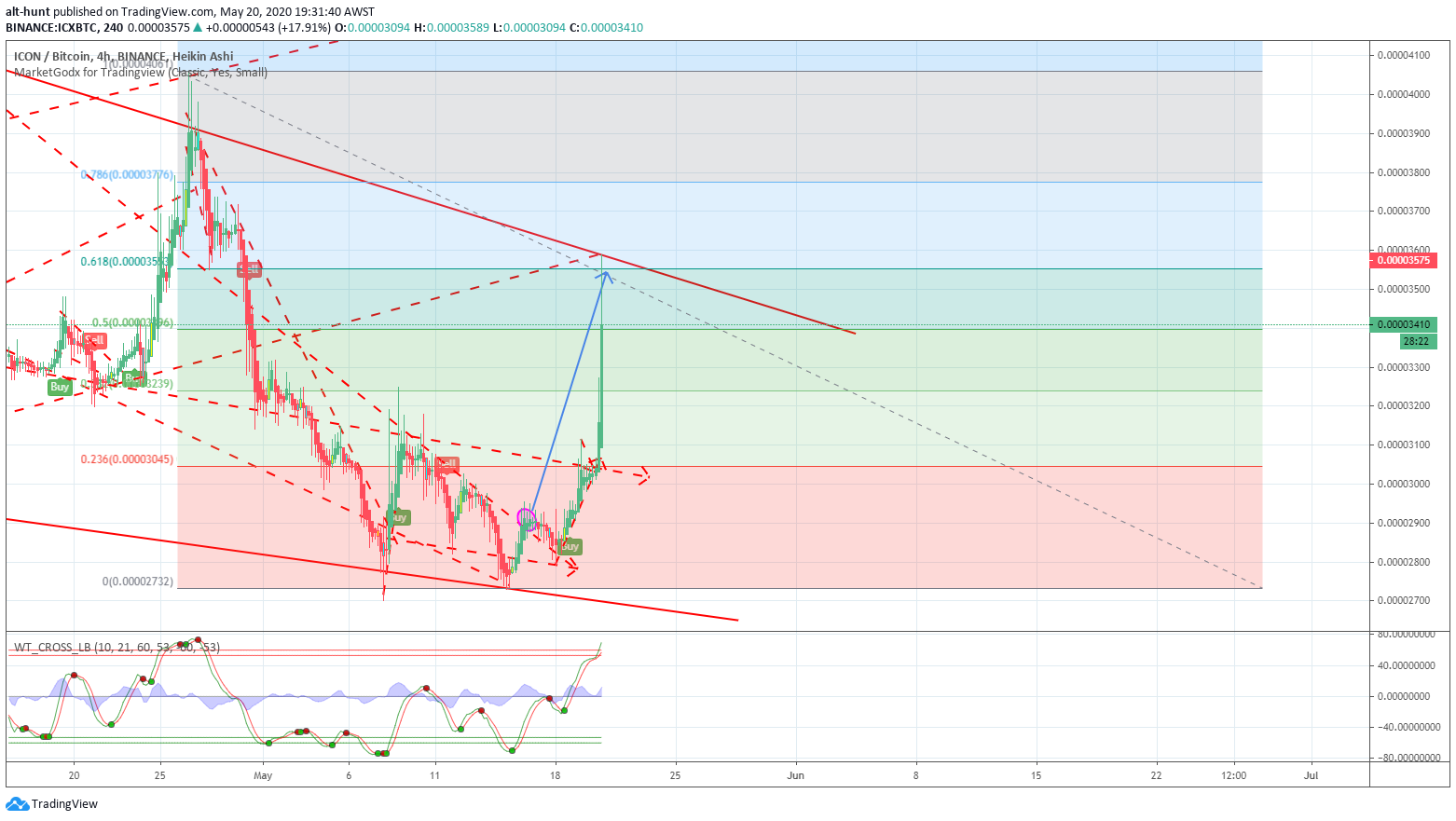Click the 11 date axis label
1456x821 pixels.
(434, 775)
